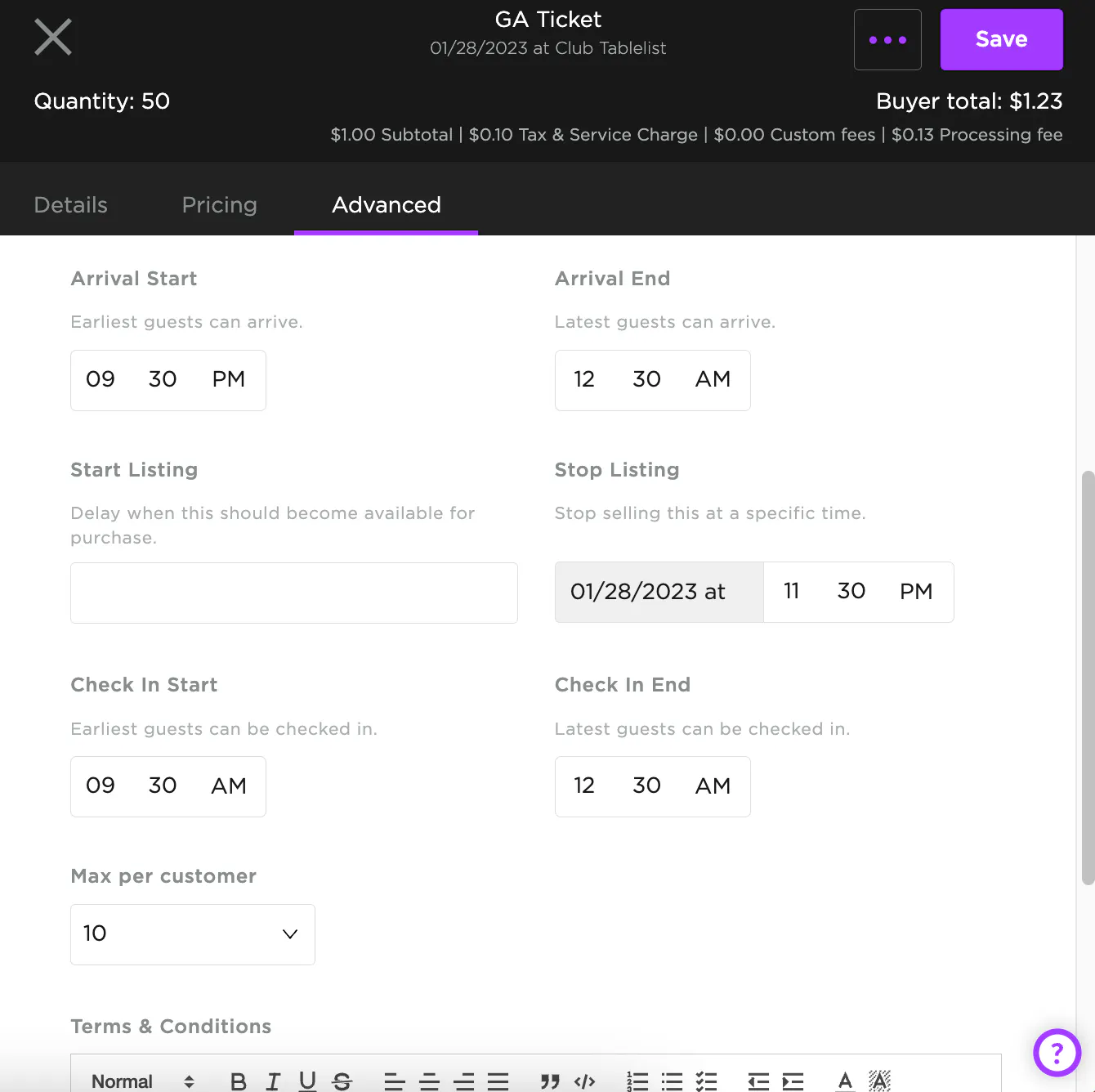Start a numbered list in Terms editor
The image size is (1095, 1092).
coord(637,1081)
